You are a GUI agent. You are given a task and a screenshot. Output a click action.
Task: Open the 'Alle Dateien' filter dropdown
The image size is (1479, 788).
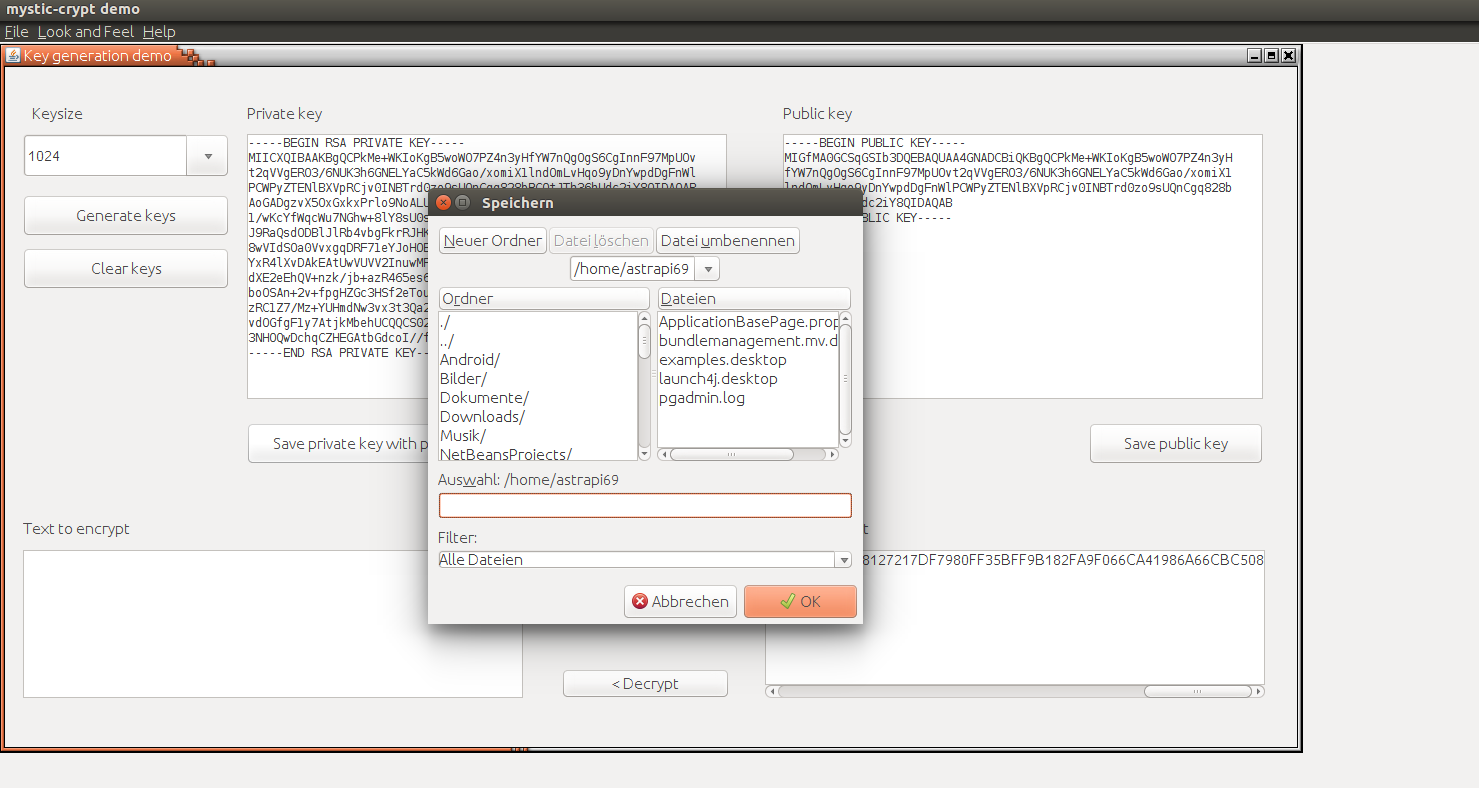coord(843,559)
